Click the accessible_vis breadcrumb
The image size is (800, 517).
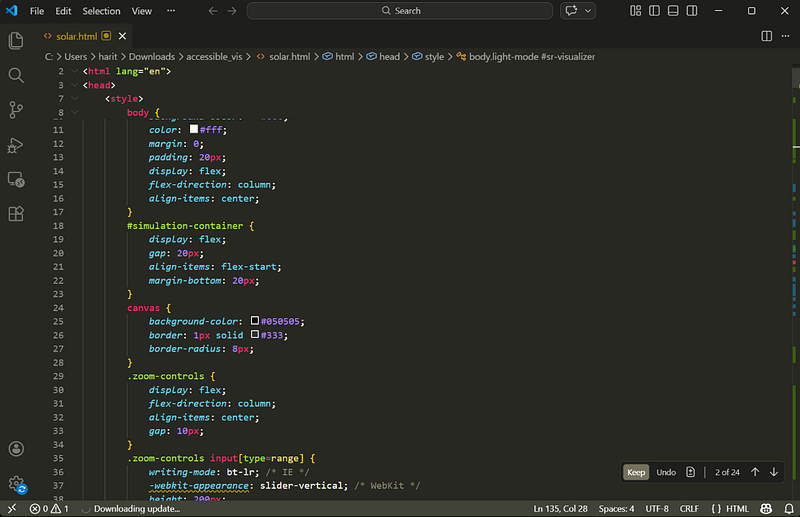click(214, 57)
